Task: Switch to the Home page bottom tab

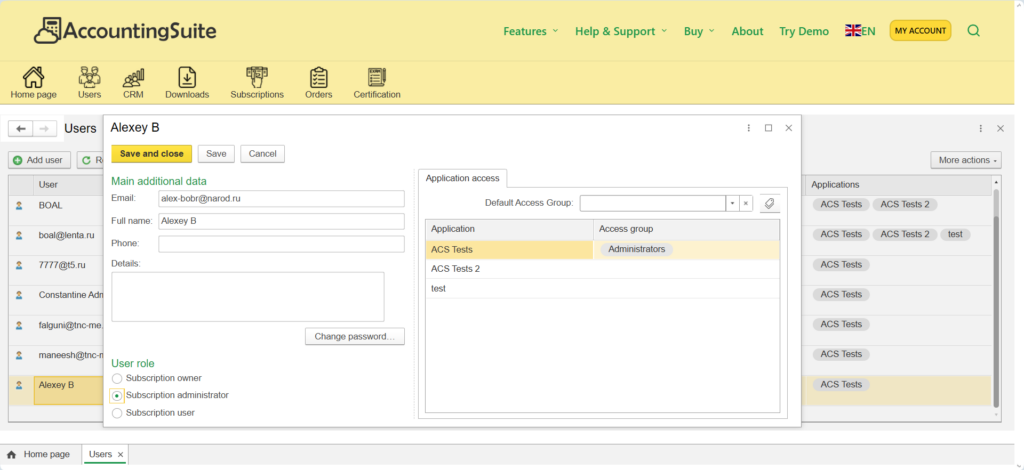Action: point(39,454)
